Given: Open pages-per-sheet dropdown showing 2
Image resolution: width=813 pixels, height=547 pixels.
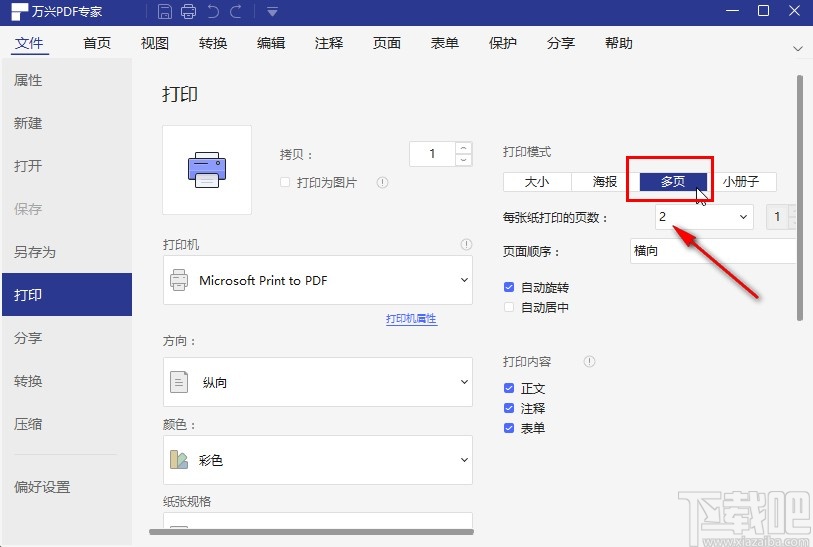Looking at the screenshot, I should pyautogui.click(x=704, y=217).
